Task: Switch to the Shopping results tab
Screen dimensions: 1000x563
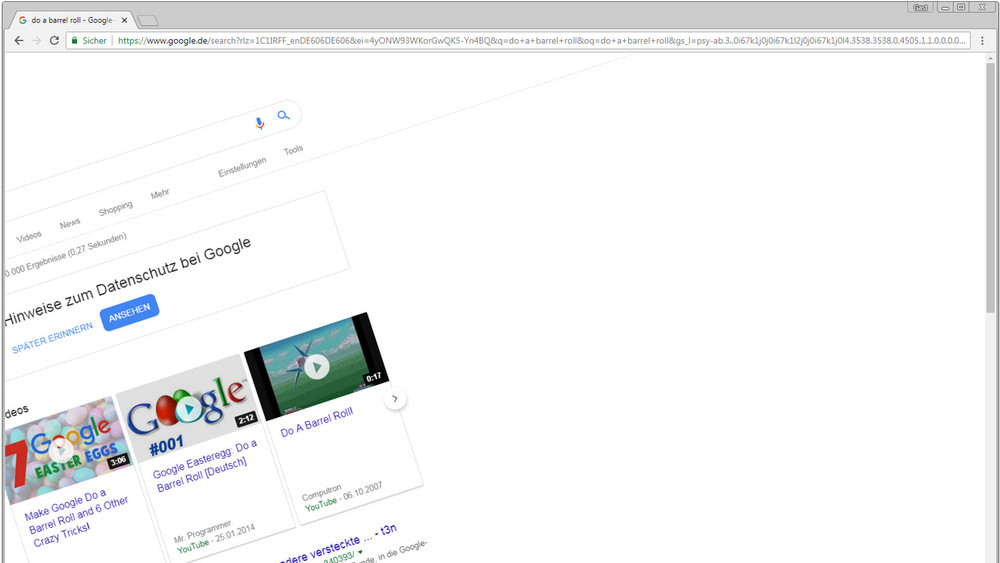Action: pyautogui.click(x=115, y=208)
